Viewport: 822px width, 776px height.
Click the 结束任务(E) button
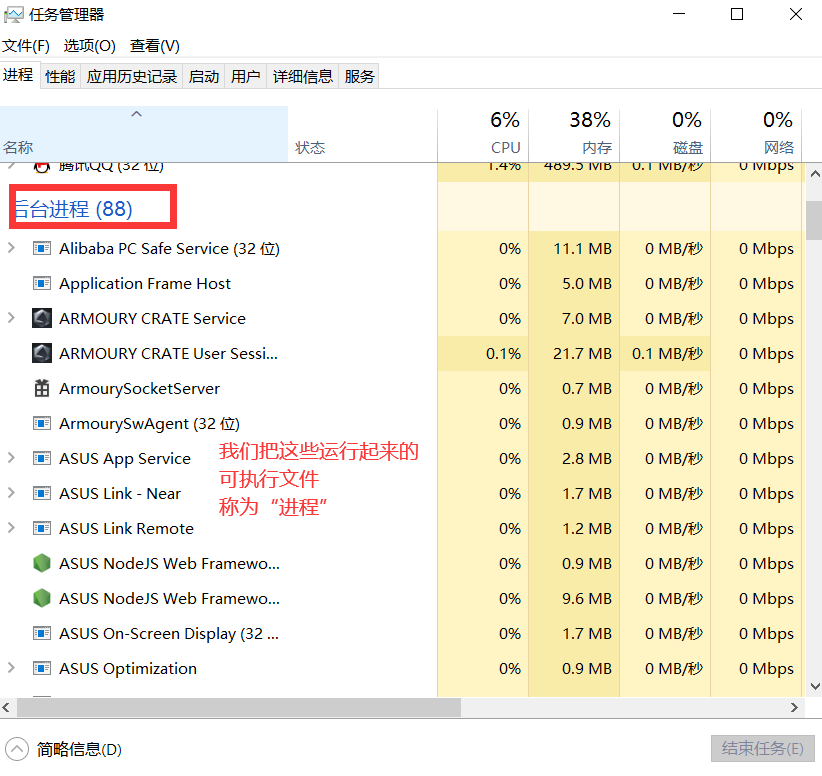[x=763, y=748]
